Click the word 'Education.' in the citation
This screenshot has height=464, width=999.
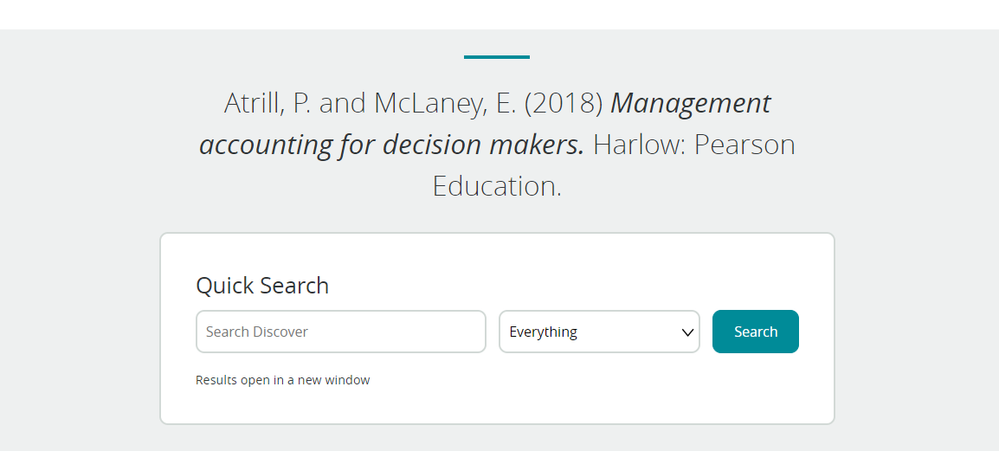point(497,186)
